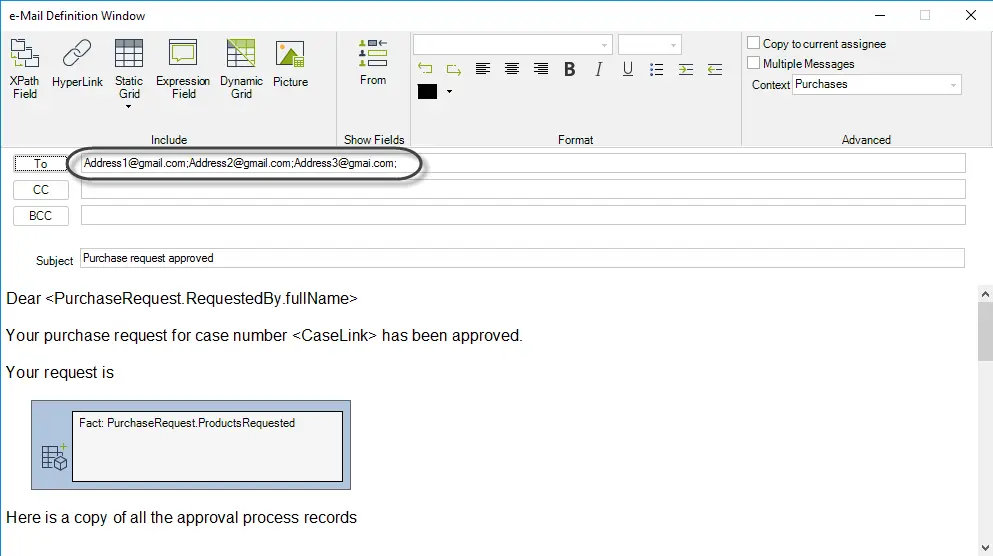This screenshot has height=556, width=993.
Task: Click in the CC address field
Action: point(523,189)
